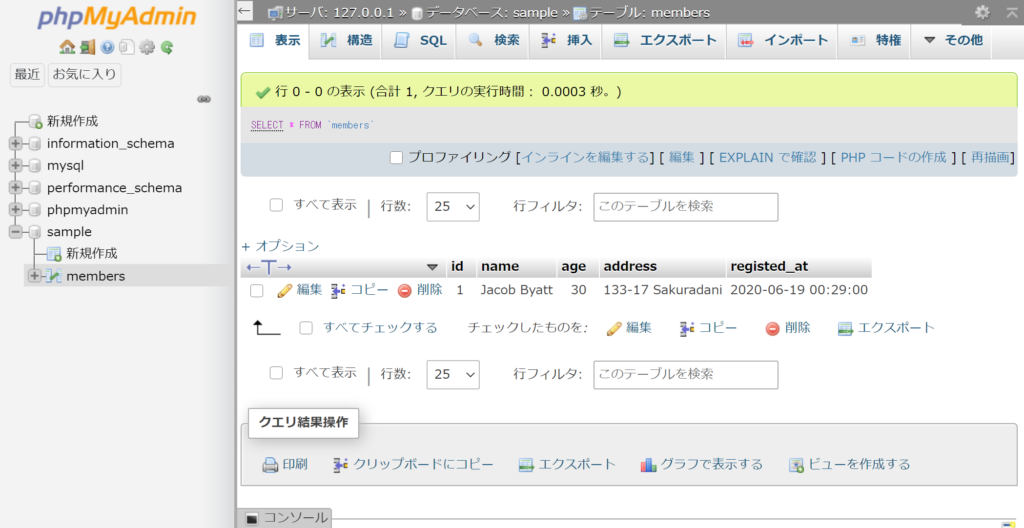Click the print icon in query results operations
The width and height of the screenshot is (1024, 528).
pos(270,465)
